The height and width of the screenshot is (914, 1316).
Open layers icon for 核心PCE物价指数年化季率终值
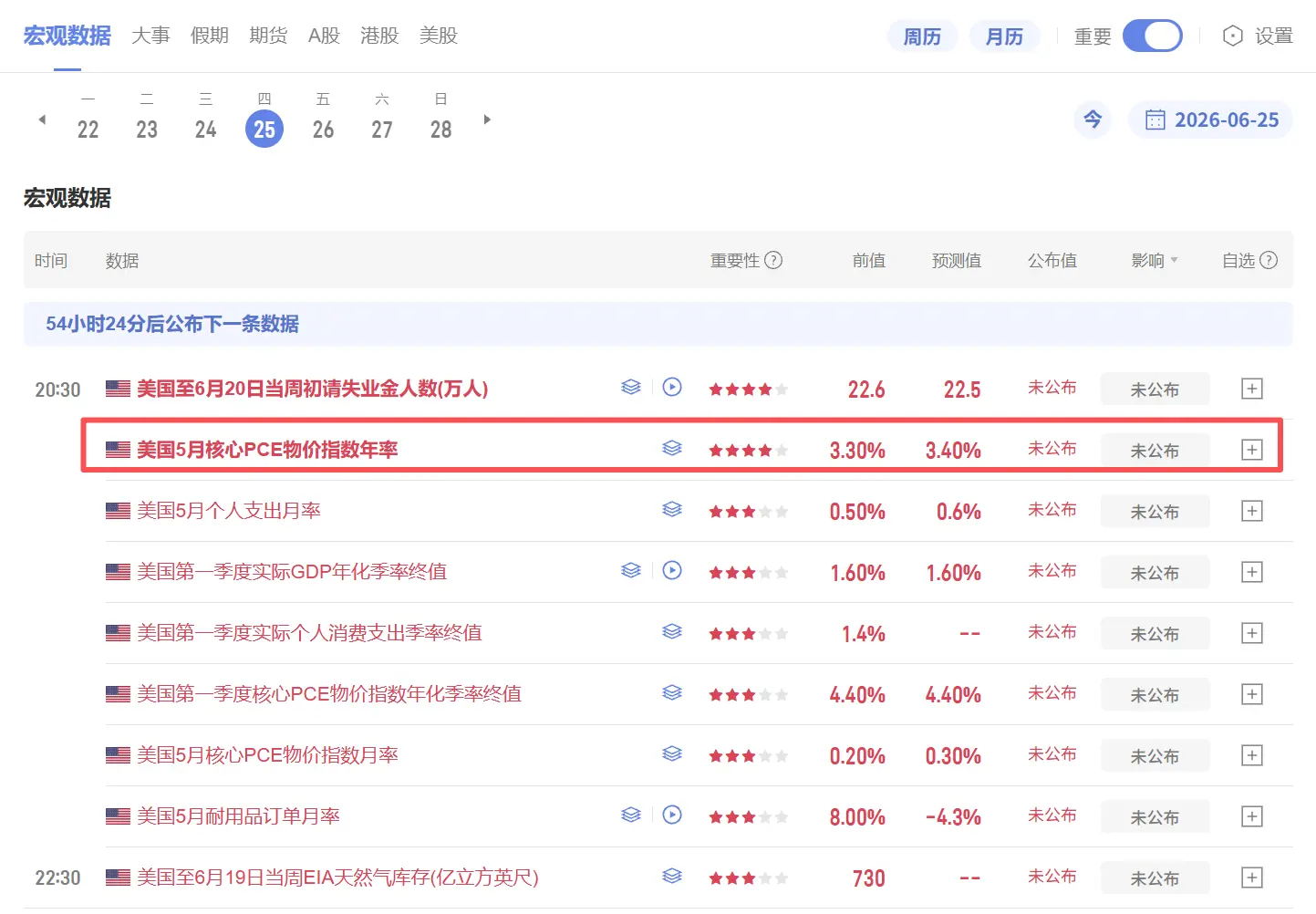click(x=672, y=692)
